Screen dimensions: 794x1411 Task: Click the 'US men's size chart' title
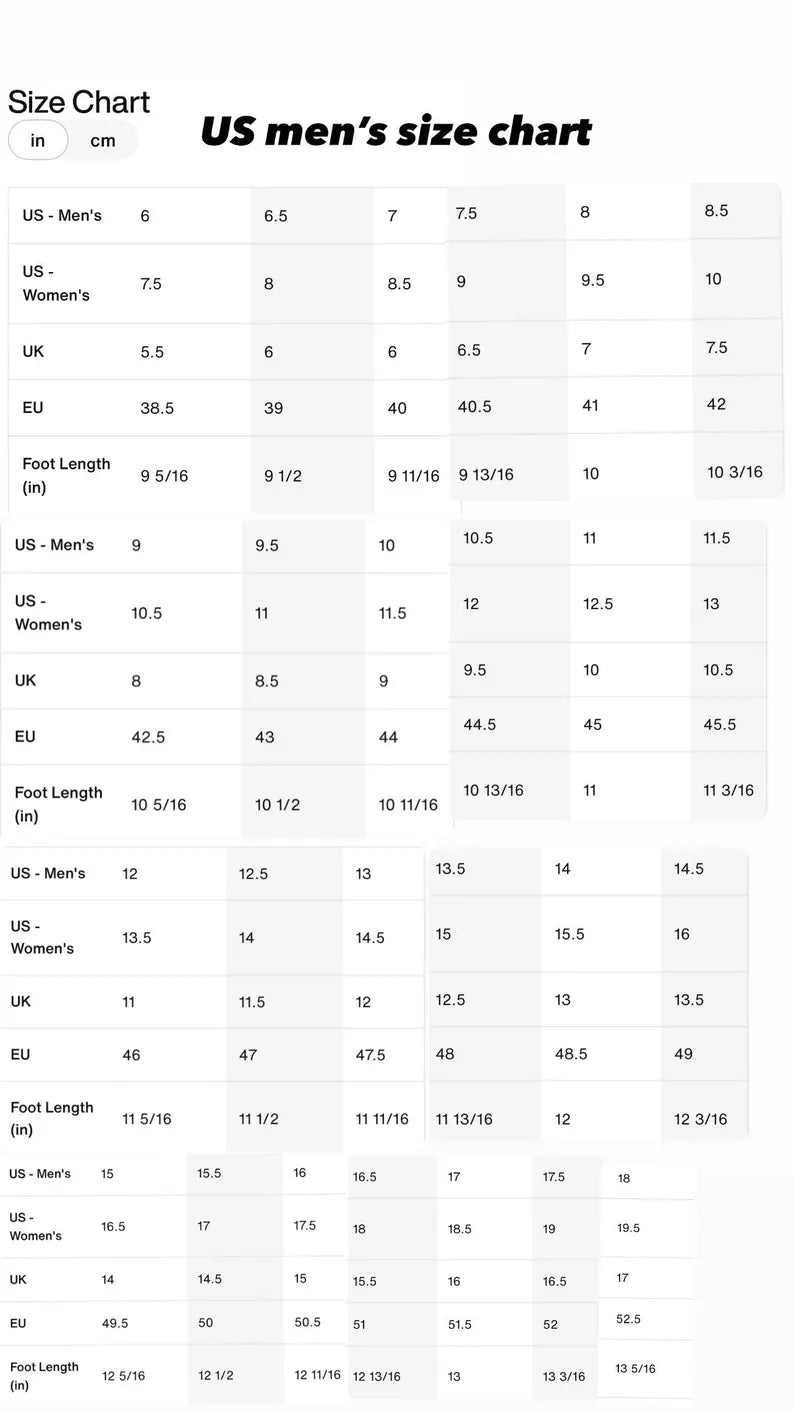point(396,132)
